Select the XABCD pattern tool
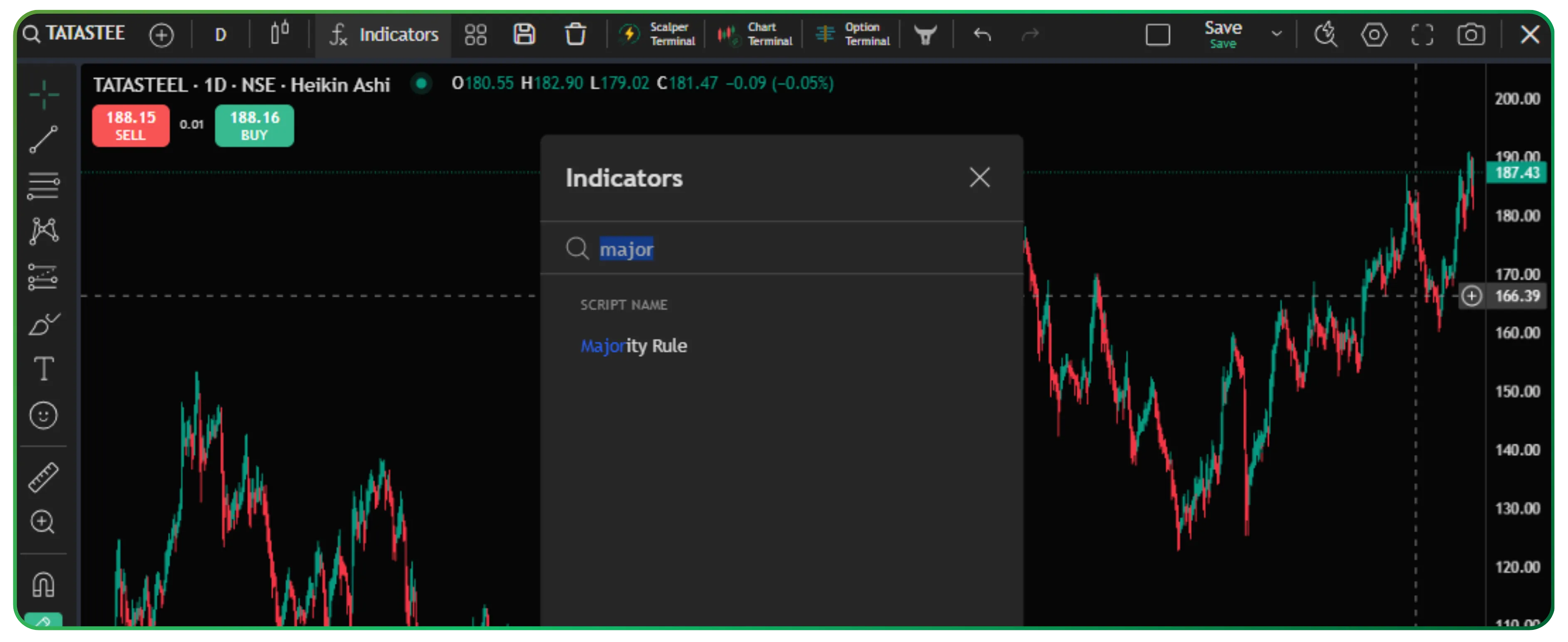The width and height of the screenshot is (1568, 642). 44,231
